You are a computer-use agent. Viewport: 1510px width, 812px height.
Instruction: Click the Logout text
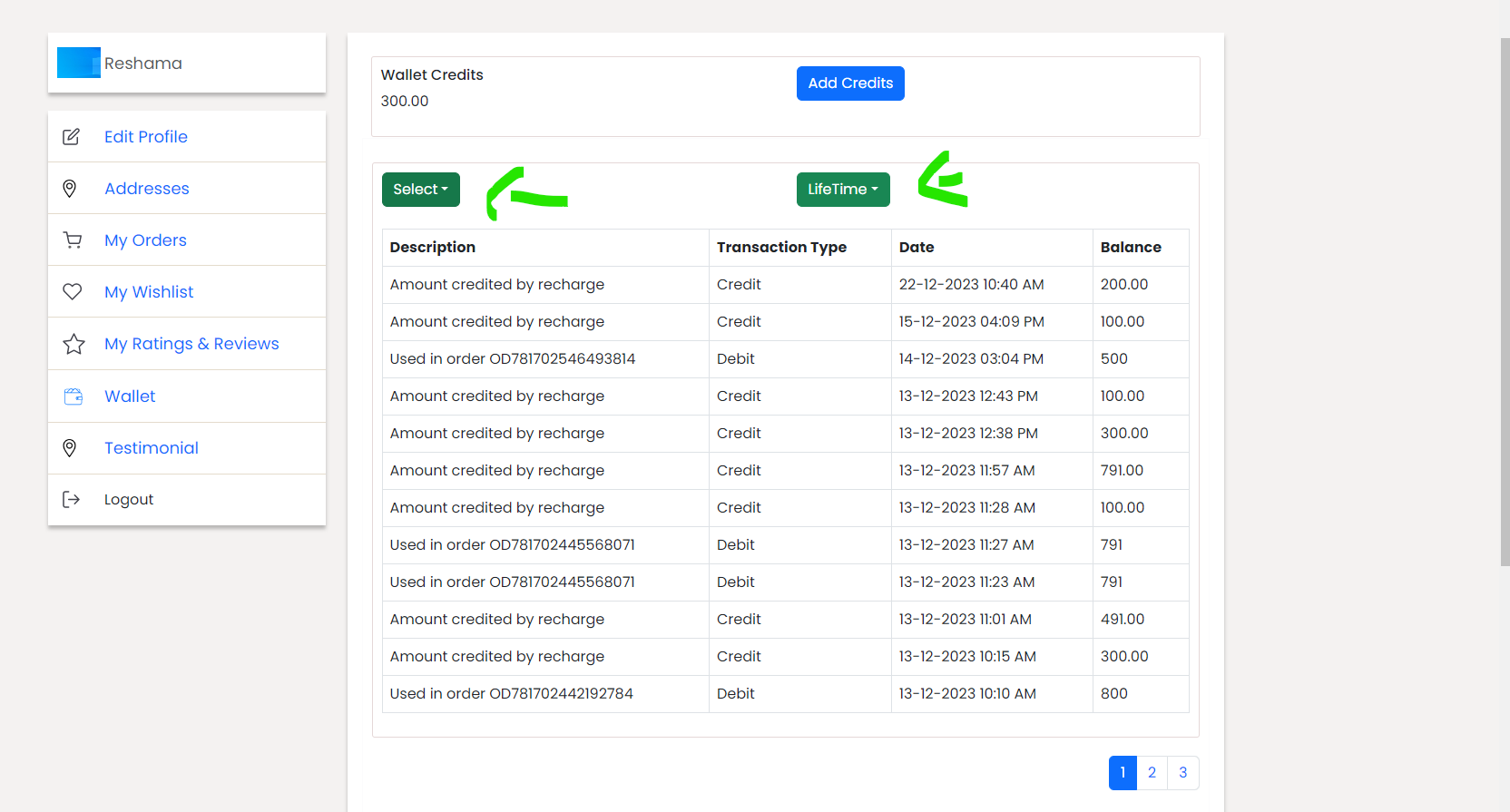click(129, 500)
